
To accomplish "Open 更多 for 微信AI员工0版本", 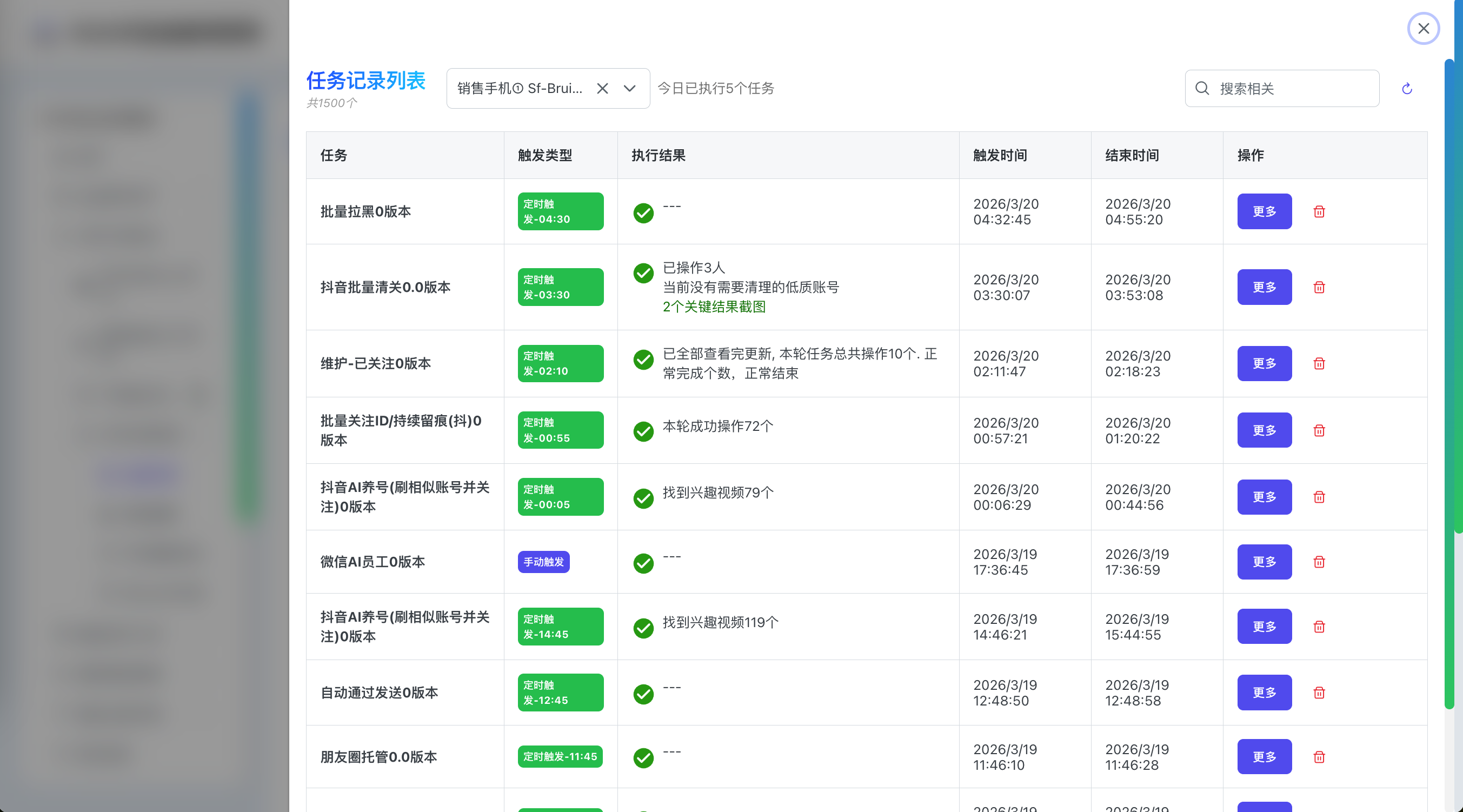I will click(x=1263, y=562).
